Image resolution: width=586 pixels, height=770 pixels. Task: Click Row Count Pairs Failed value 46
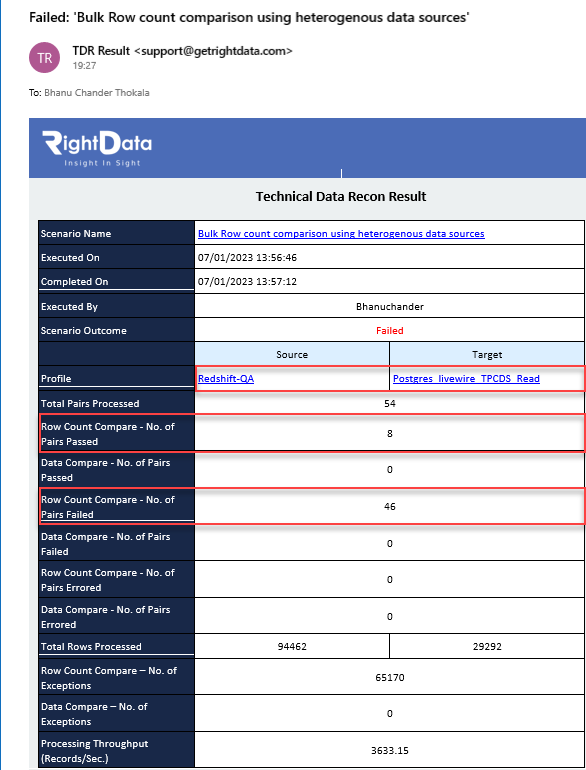[x=390, y=506]
